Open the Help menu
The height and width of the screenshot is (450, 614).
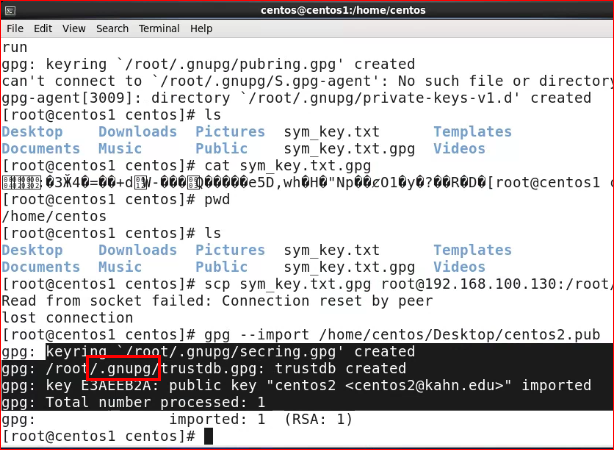(x=201, y=29)
